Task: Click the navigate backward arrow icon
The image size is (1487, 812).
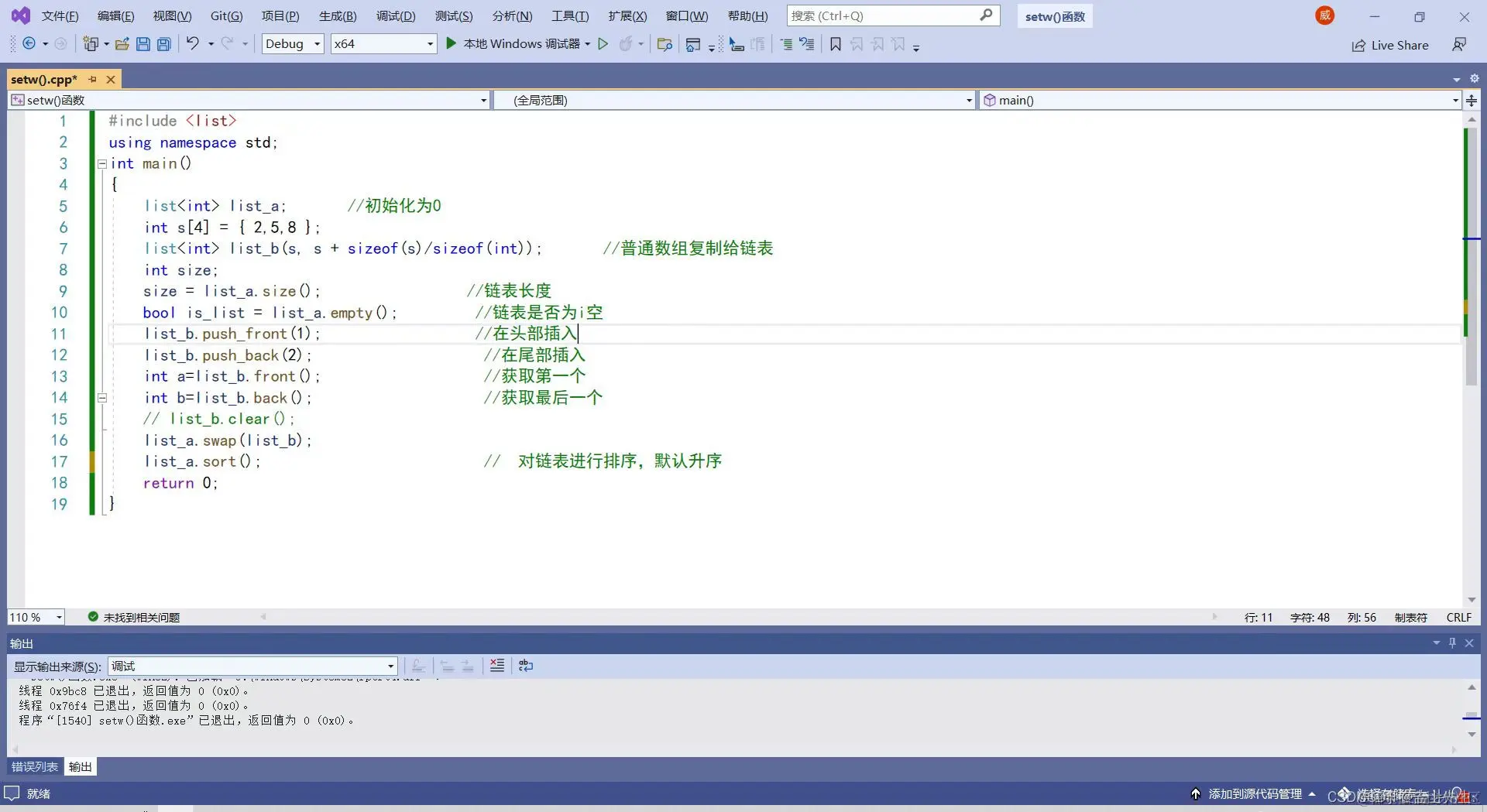Action: click(x=29, y=44)
